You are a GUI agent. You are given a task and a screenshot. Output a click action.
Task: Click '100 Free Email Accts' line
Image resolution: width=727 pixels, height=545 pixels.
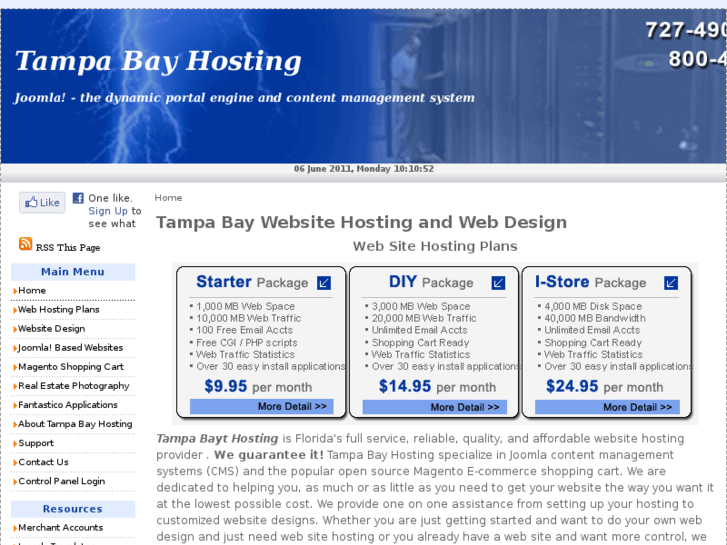click(x=244, y=330)
